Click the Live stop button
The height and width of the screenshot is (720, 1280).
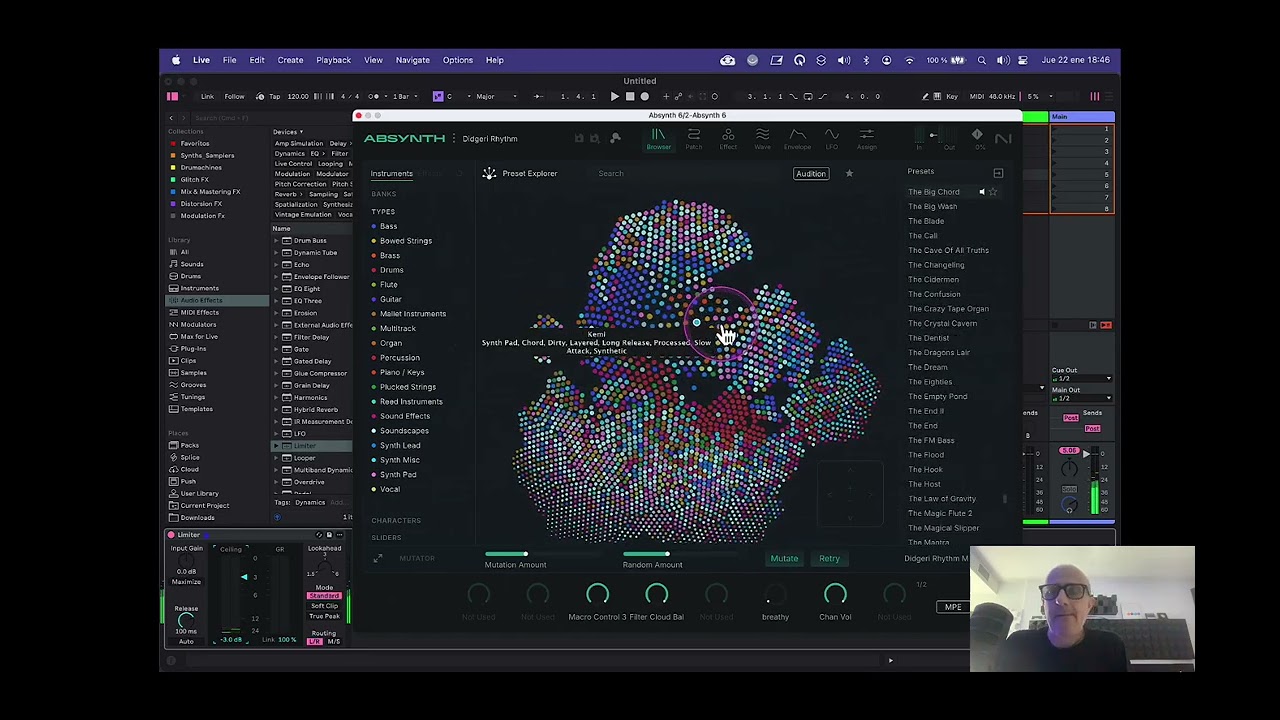(629, 96)
